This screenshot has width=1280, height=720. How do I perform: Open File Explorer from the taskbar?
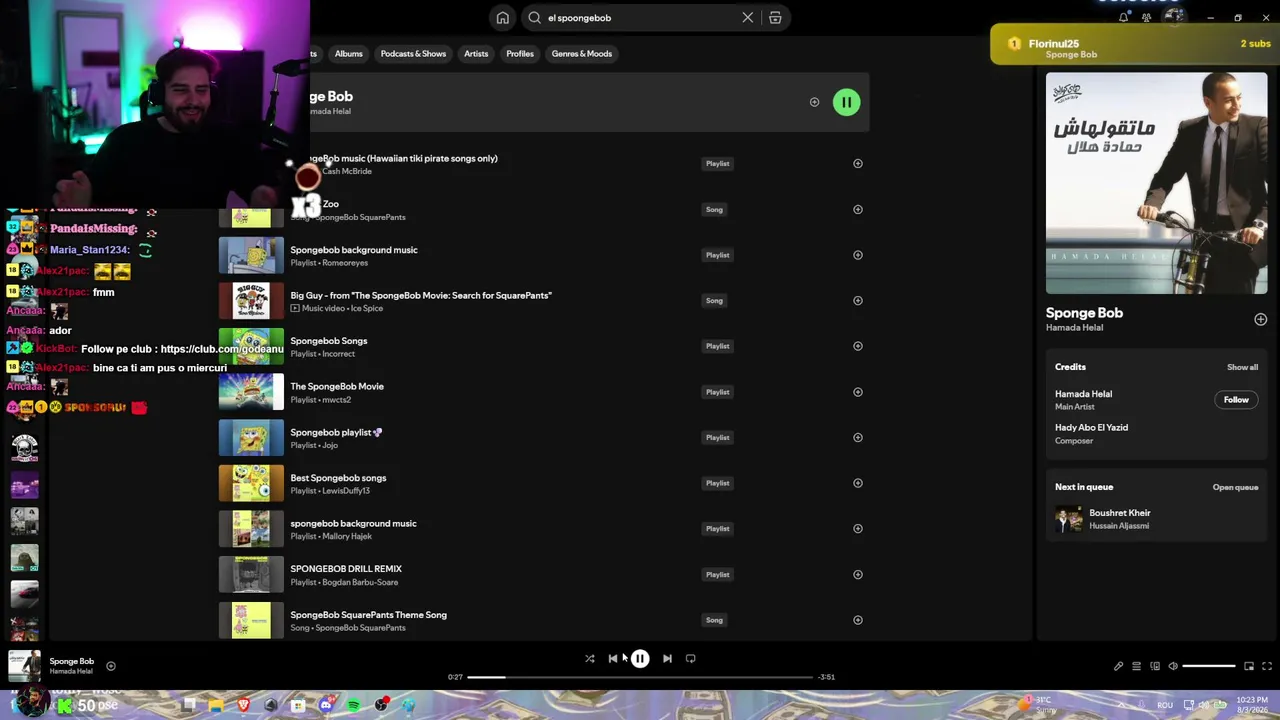tap(216, 706)
